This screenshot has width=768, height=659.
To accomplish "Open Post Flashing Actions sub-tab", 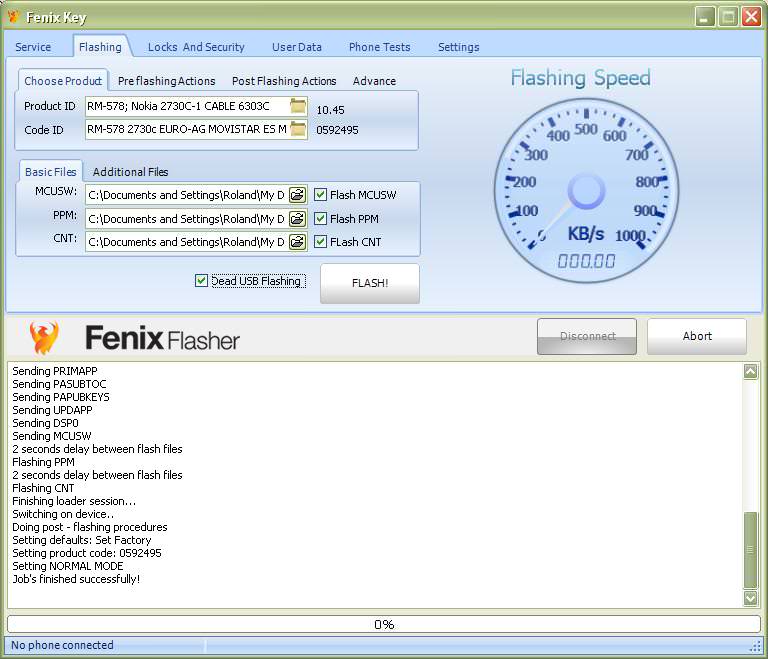I will [284, 81].
